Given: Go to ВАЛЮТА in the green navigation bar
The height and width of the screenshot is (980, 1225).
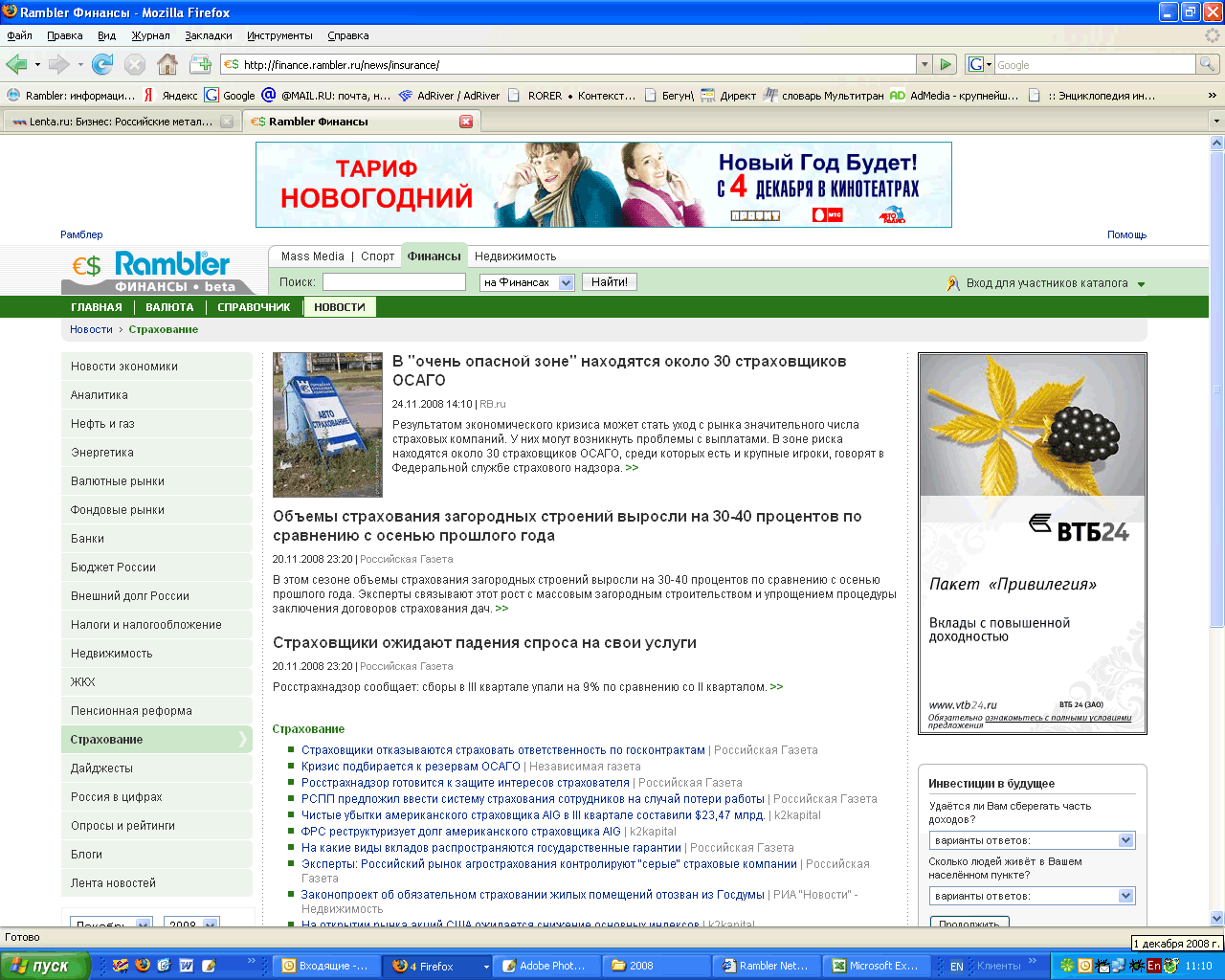Looking at the screenshot, I should tap(169, 307).
